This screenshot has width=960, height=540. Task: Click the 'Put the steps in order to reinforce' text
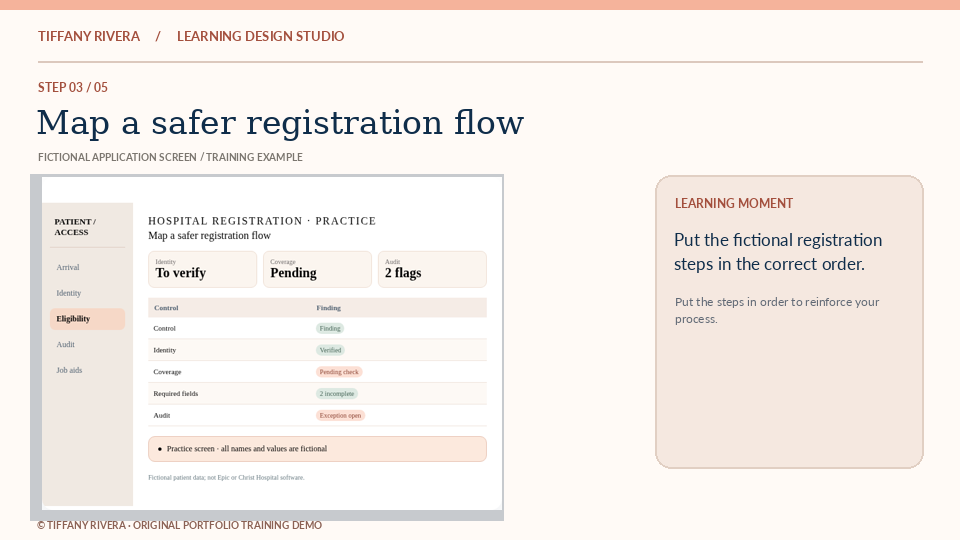click(x=777, y=310)
